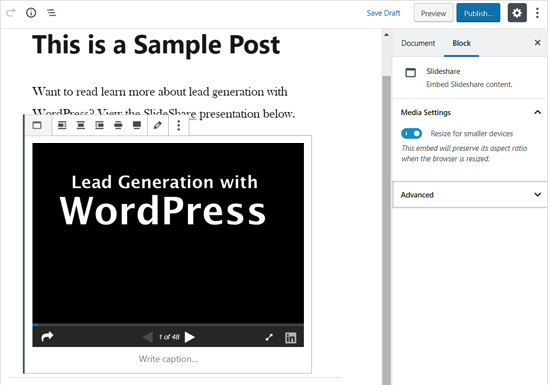Toggle Resize for smaller devices switch
Image resolution: width=548 pixels, height=385 pixels.
tap(411, 133)
